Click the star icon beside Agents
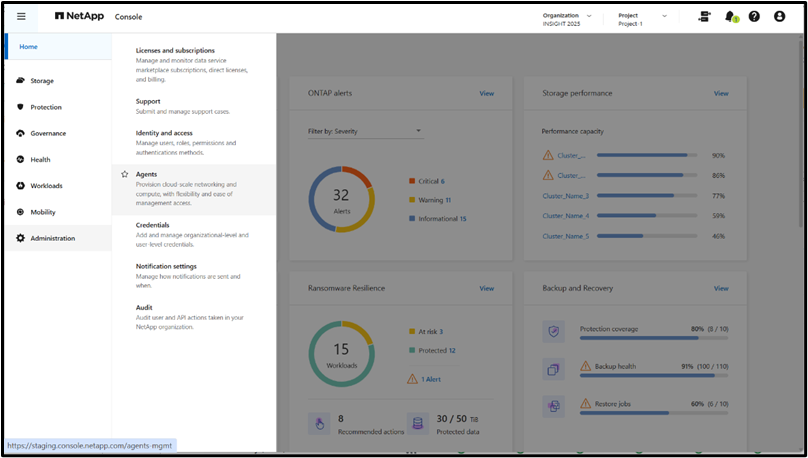 [x=123, y=174]
